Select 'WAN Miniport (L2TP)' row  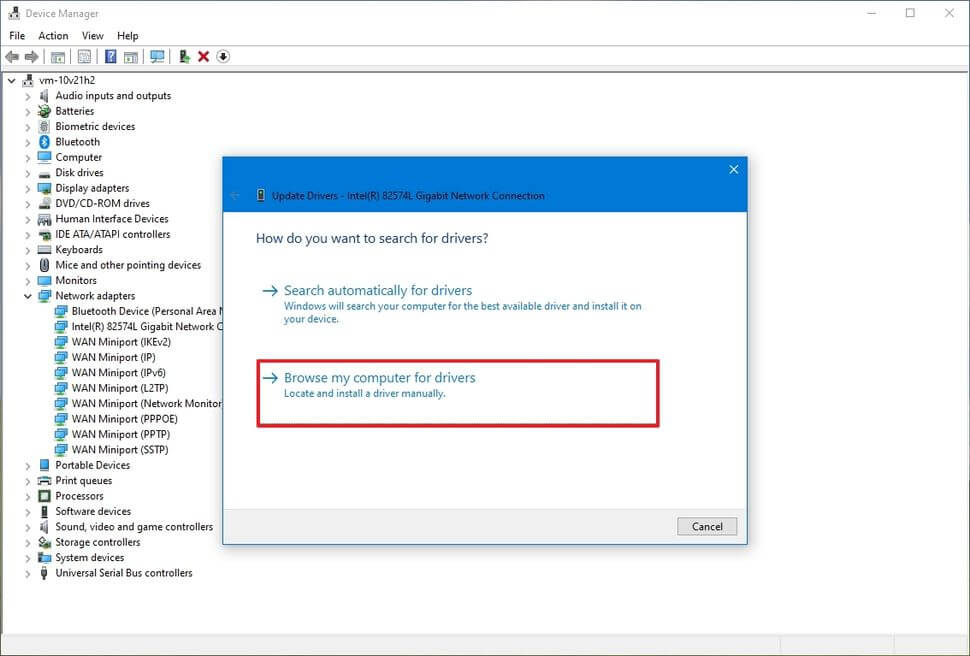(111, 389)
